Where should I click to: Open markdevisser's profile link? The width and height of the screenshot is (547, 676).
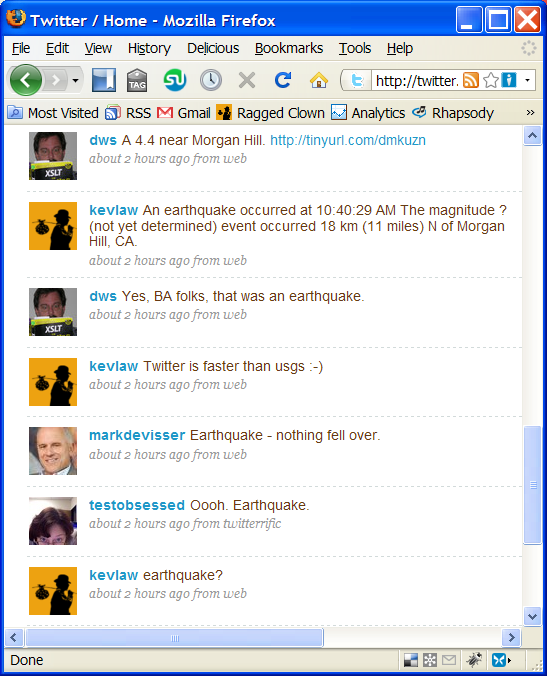[137, 435]
